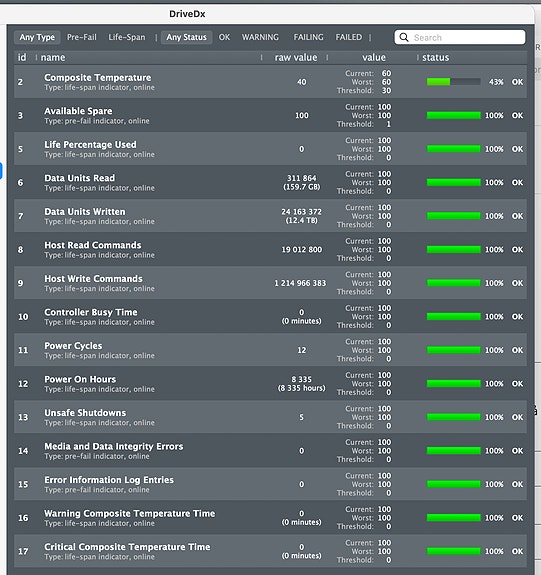The image size is (541, 575).
Task: Show only FAILING status indicators
Action: (308, 37)
